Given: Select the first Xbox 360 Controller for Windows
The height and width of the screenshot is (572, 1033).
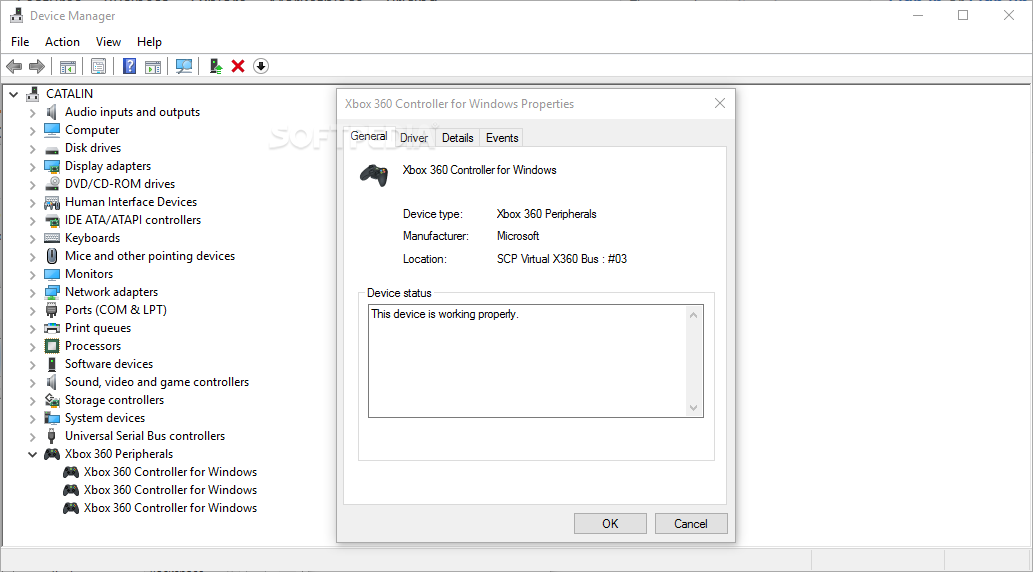Looking at the screenshot, I should coord(170,472).
